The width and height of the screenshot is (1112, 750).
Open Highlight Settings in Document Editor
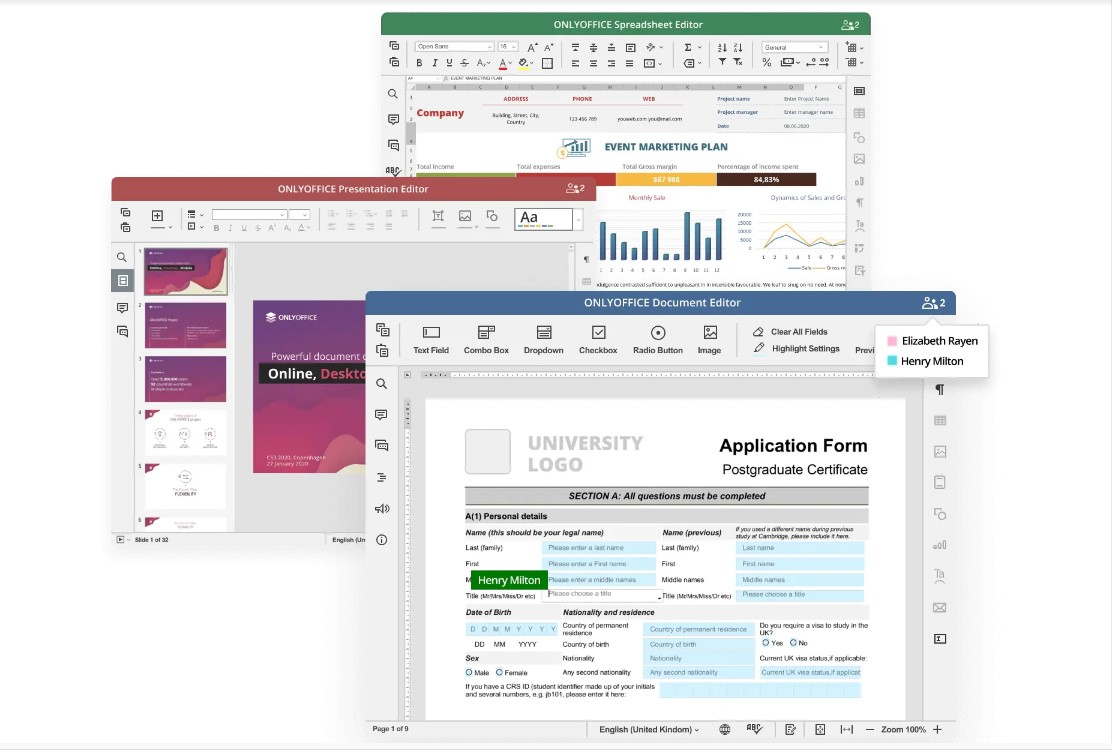[x=796, y=348]
